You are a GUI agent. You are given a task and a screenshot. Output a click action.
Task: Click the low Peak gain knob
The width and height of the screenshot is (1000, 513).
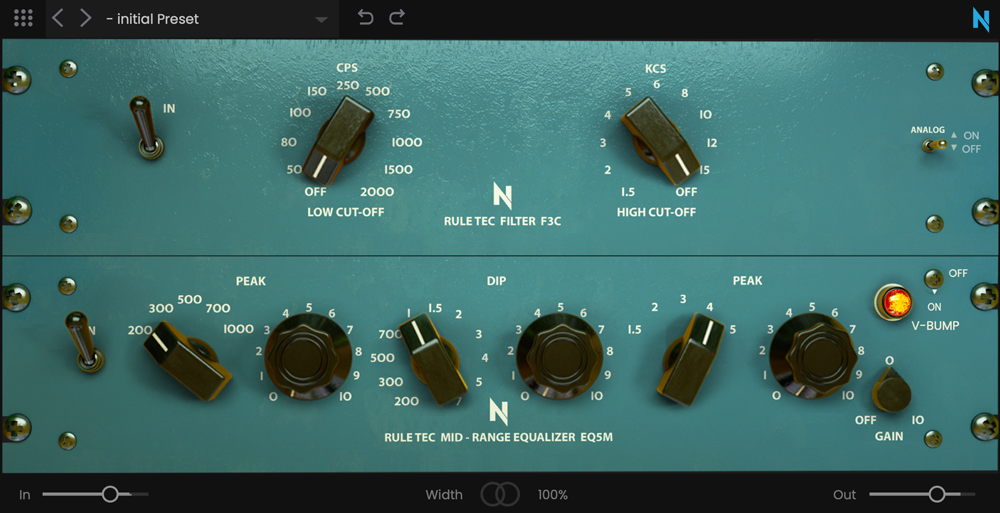(308, 357)
